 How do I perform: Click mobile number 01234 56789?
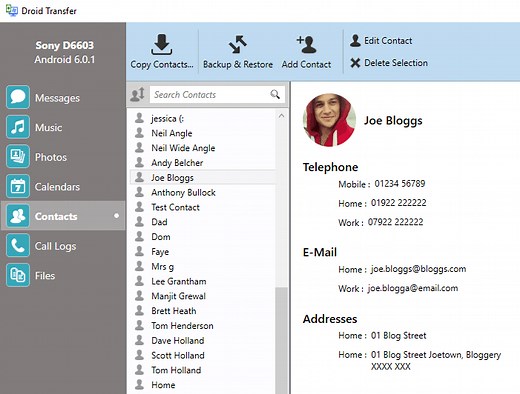(400, 183)
